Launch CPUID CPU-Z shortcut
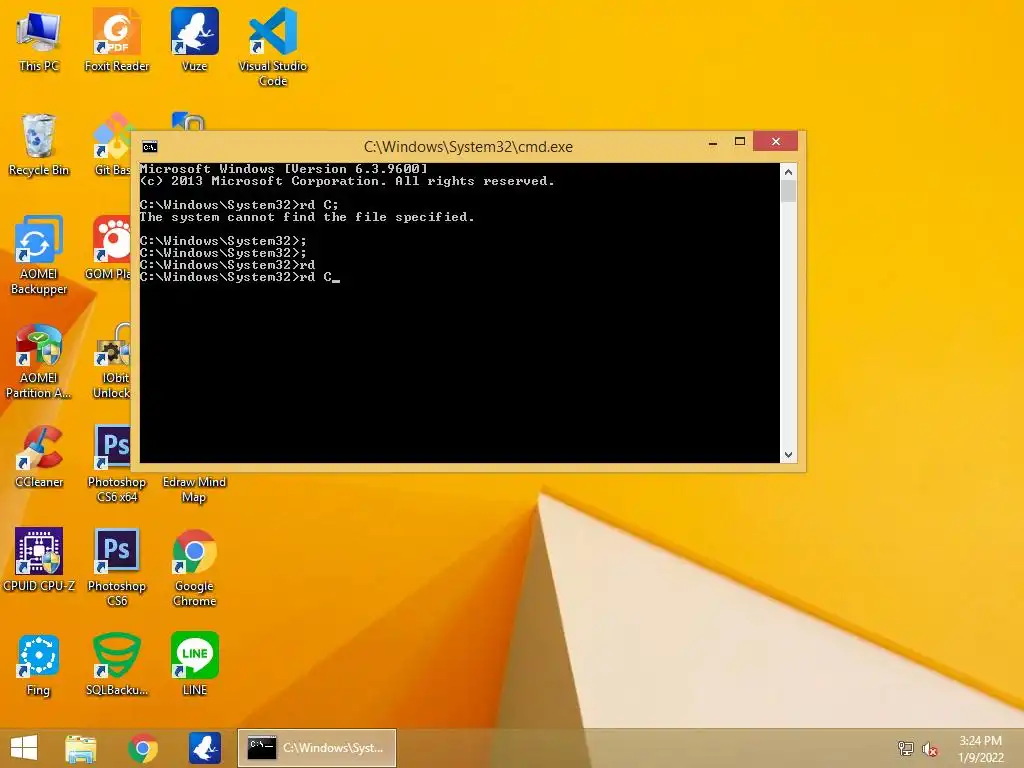Screen dimensions: 1024x768 point(39,560)
